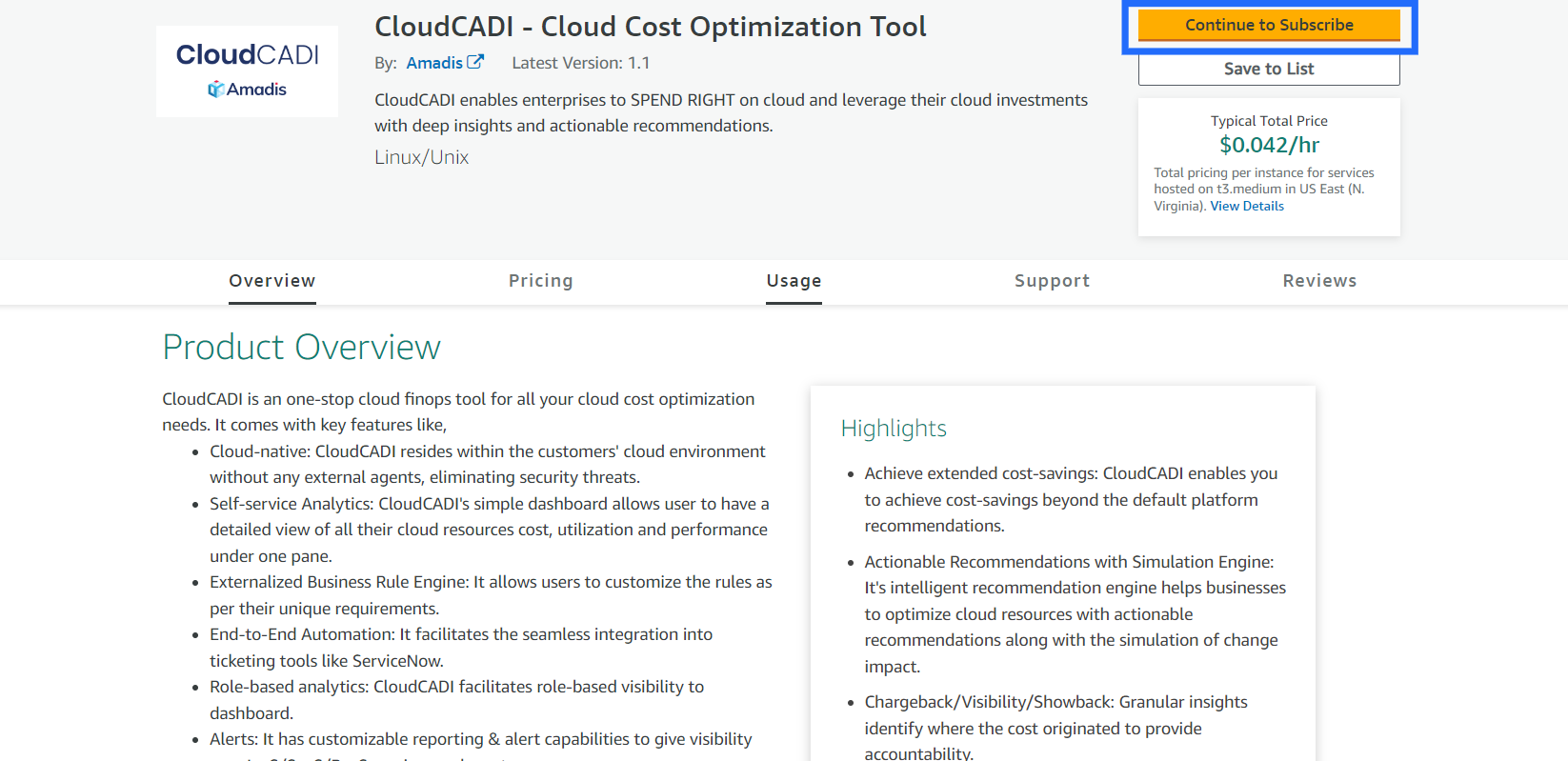Click the Highlights panel heading
This screenshot has width=1568, height=761.
(x=893, y=429)
